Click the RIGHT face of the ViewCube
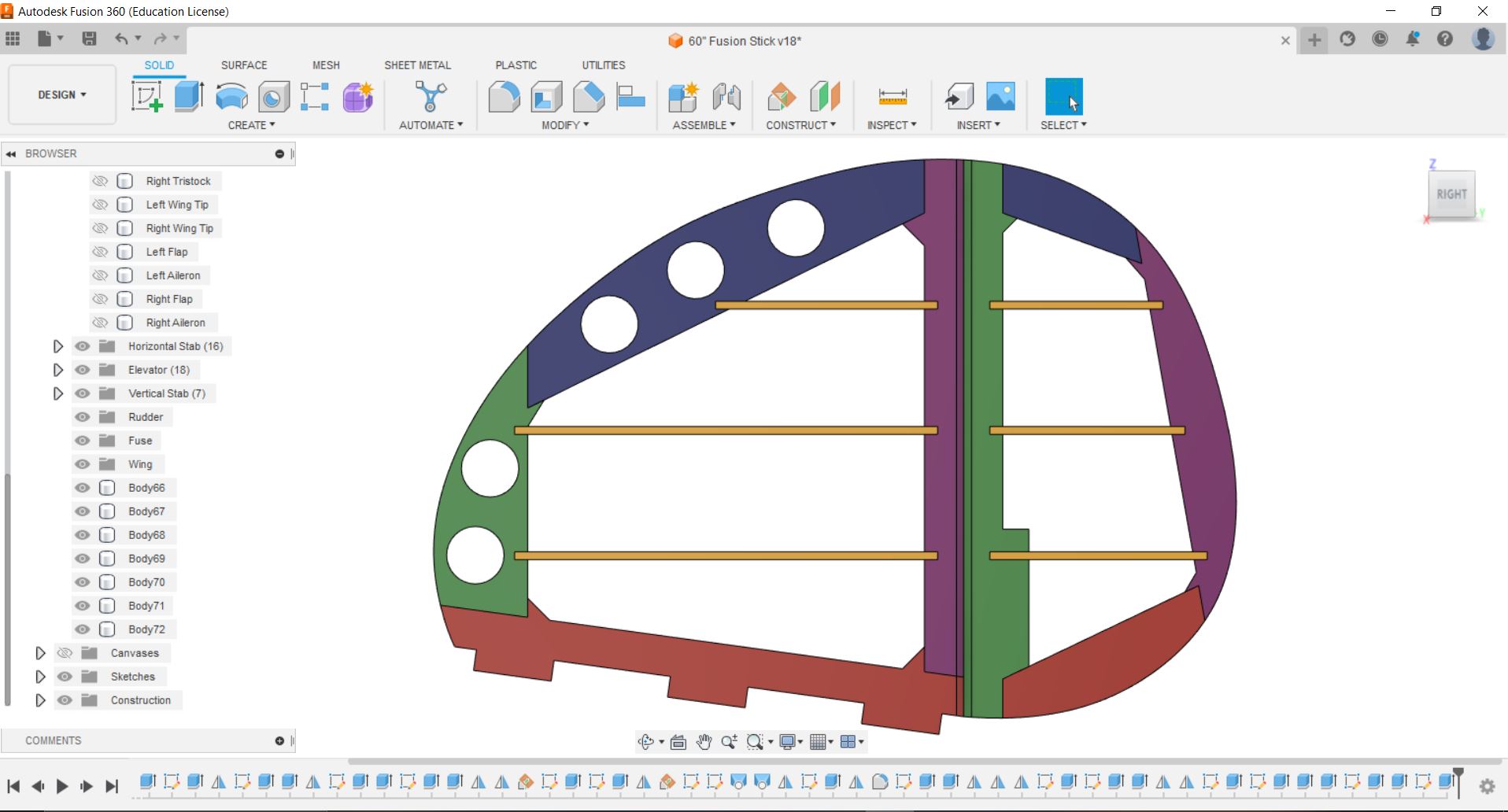1508x812 pixels. tap(1451, 194)
